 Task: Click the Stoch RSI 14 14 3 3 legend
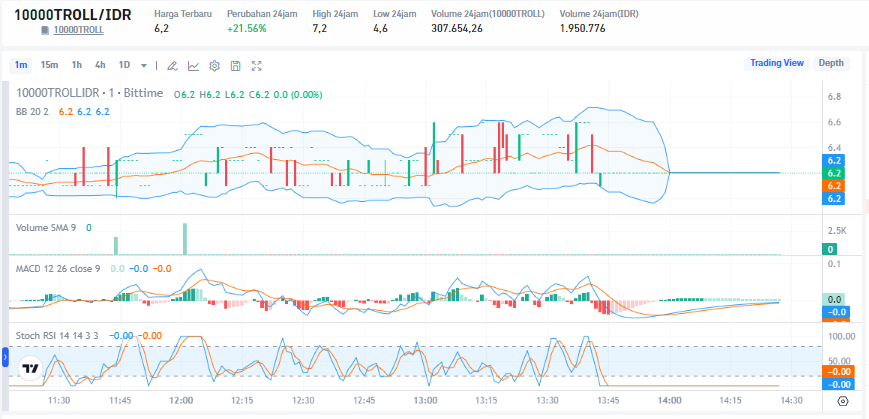(57, 335)
